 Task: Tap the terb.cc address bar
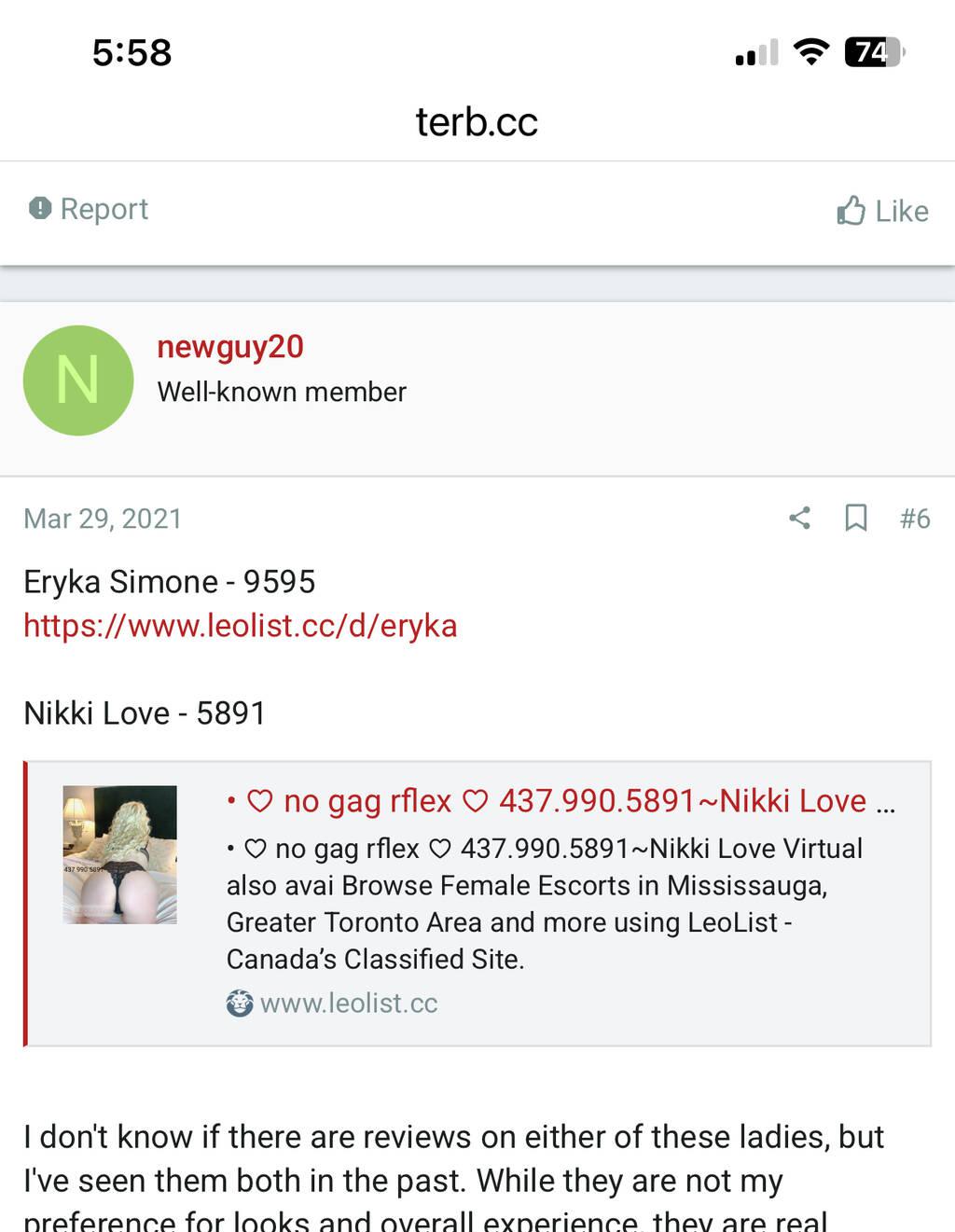pos(477,121)
